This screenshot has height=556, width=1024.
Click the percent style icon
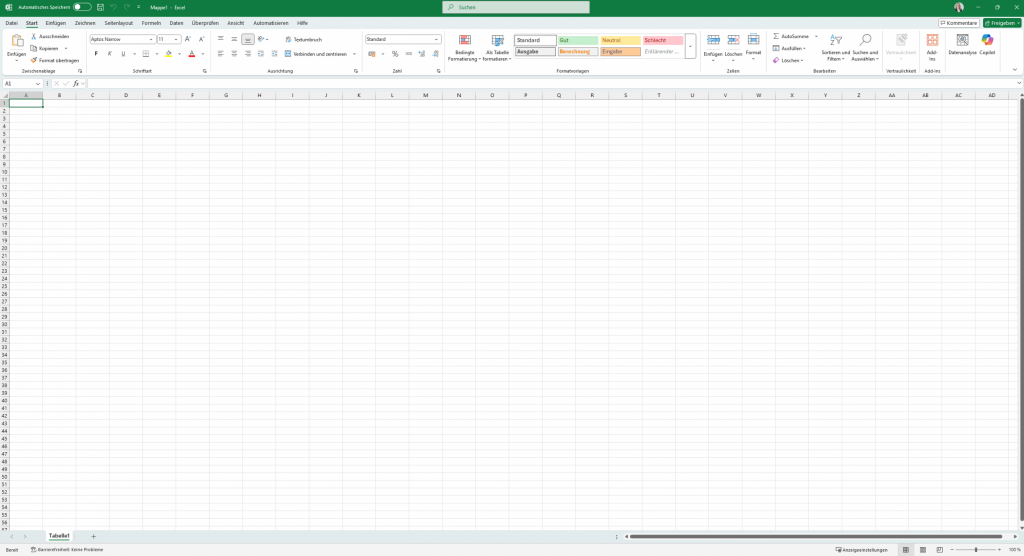(394, 54)
